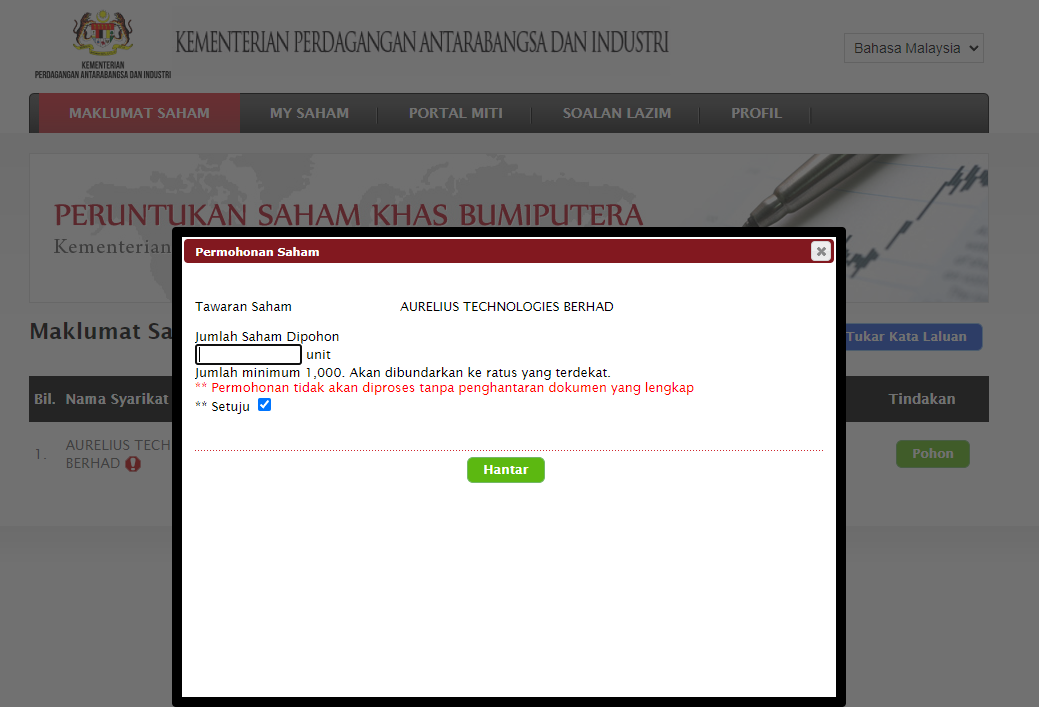Go to PORTAL MITI in navigation
Screen dimensions: 1039x707
(455, 113)
